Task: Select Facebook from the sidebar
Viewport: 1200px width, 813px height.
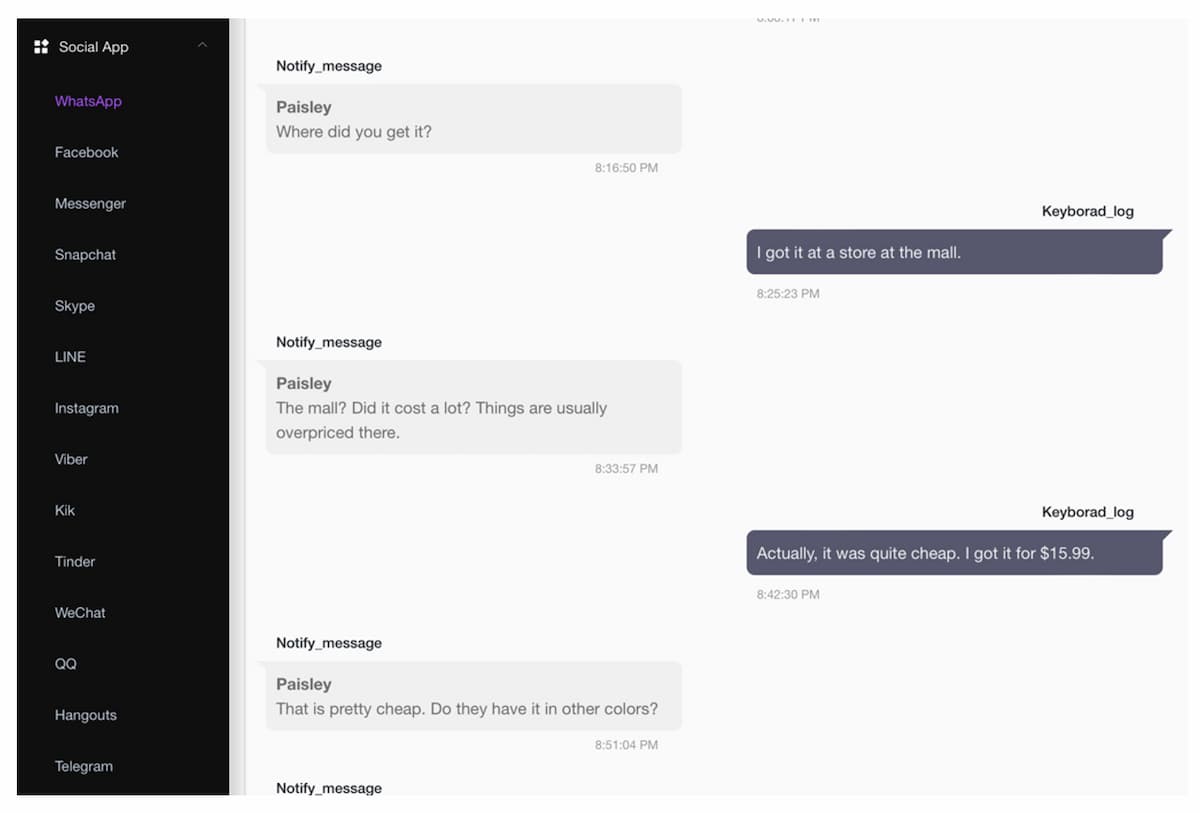Action: click(x=86, y=152)
